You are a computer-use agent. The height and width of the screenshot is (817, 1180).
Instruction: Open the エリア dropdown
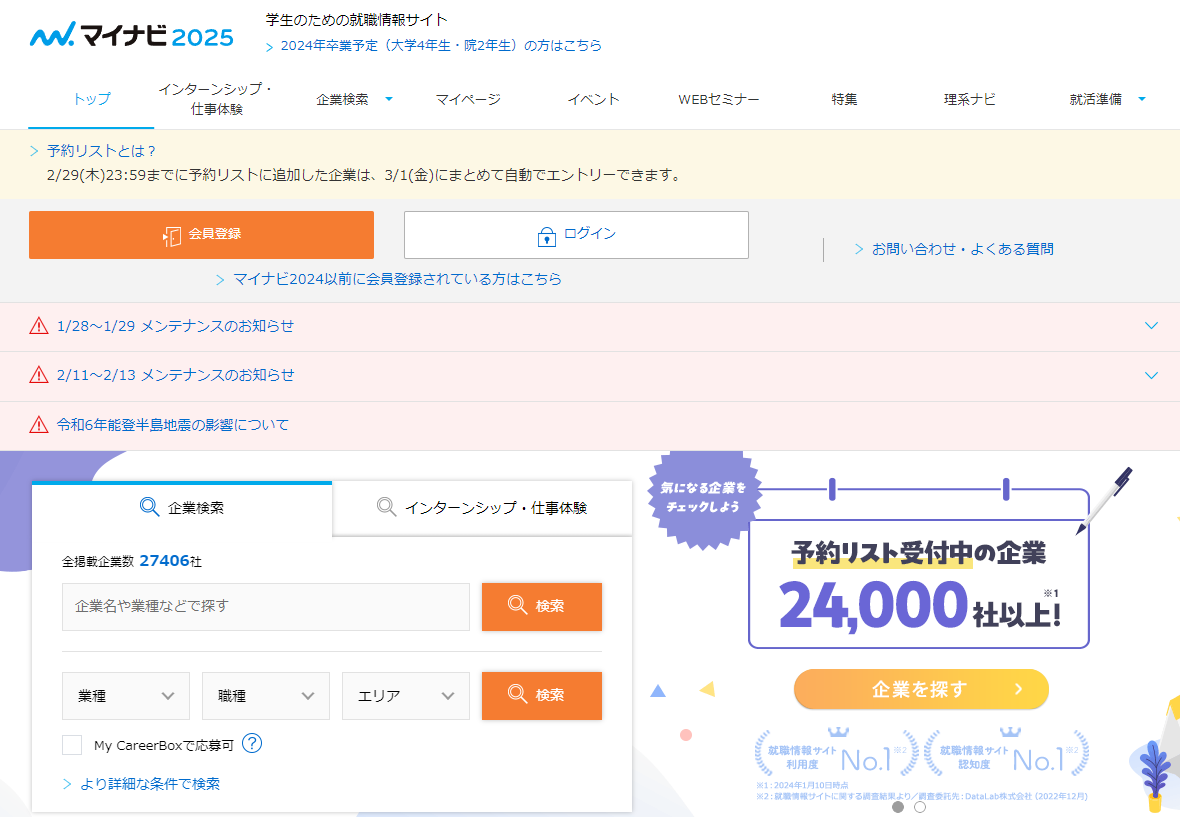click(x=406, y=696)
